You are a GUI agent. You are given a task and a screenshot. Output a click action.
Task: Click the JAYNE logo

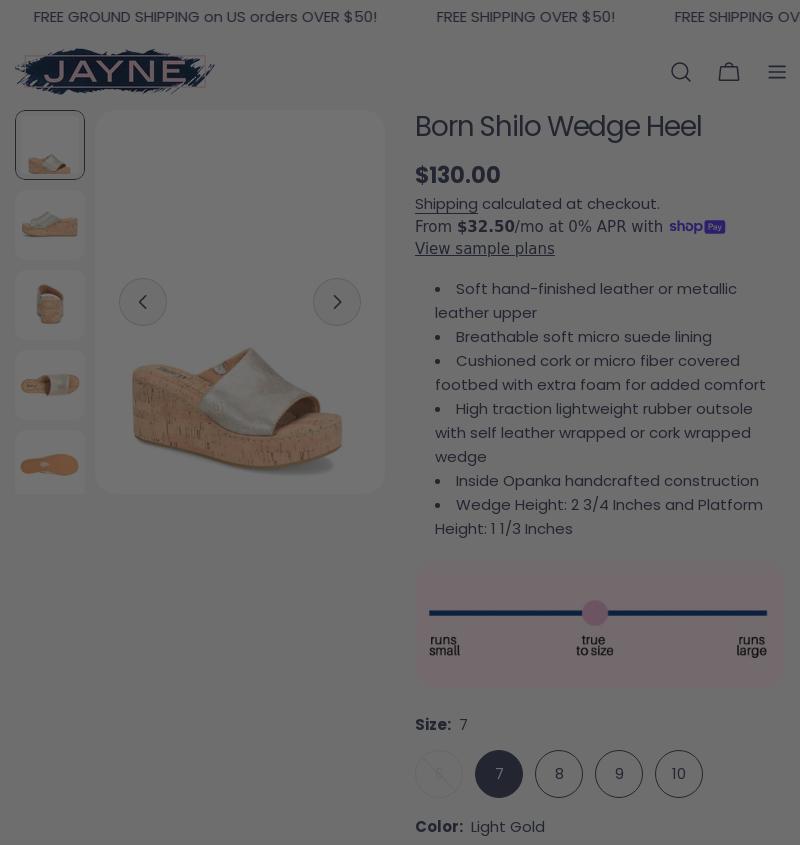[x=114, y=71]
